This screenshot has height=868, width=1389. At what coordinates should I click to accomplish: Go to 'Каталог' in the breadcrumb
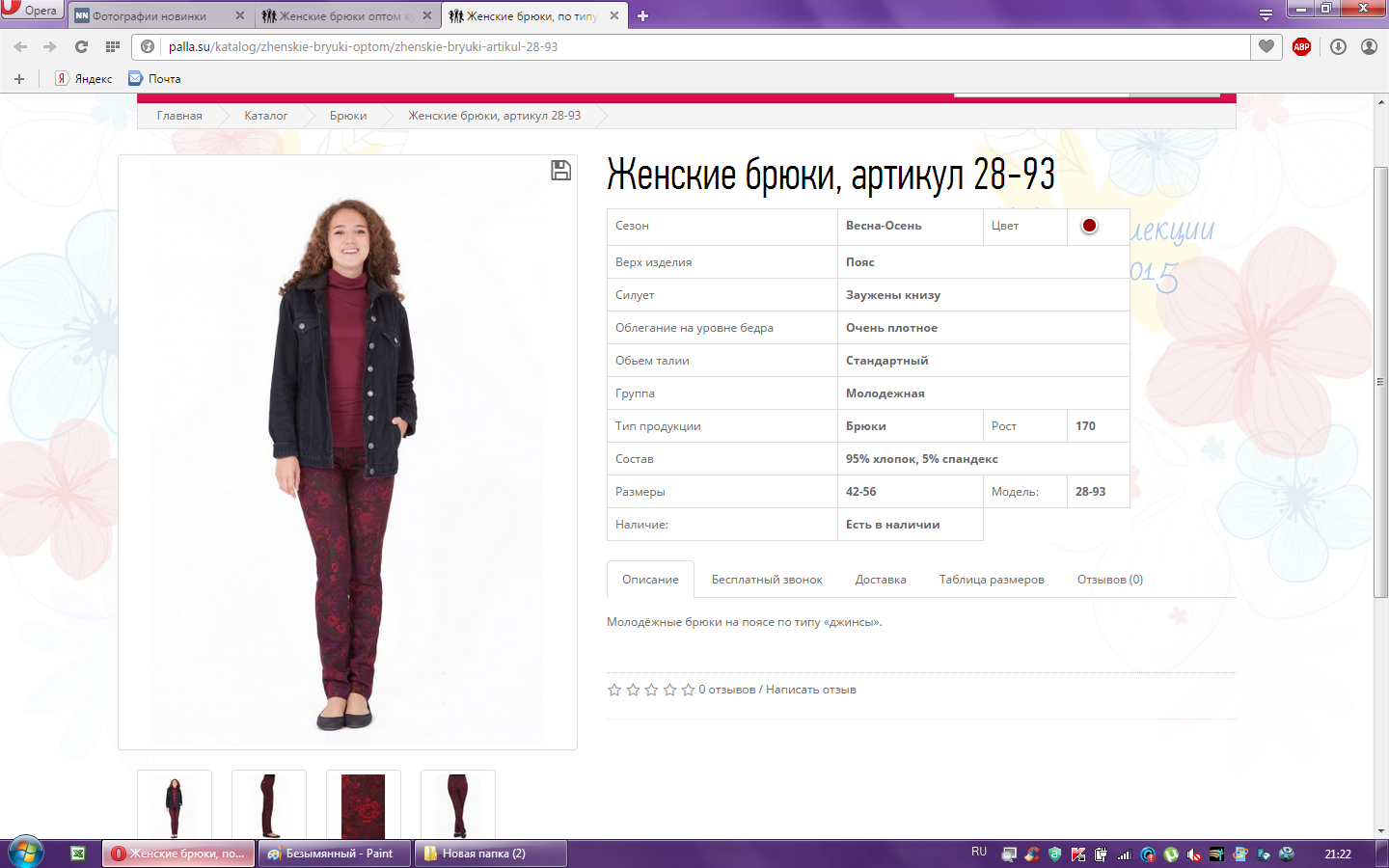(x=266, y=116)
